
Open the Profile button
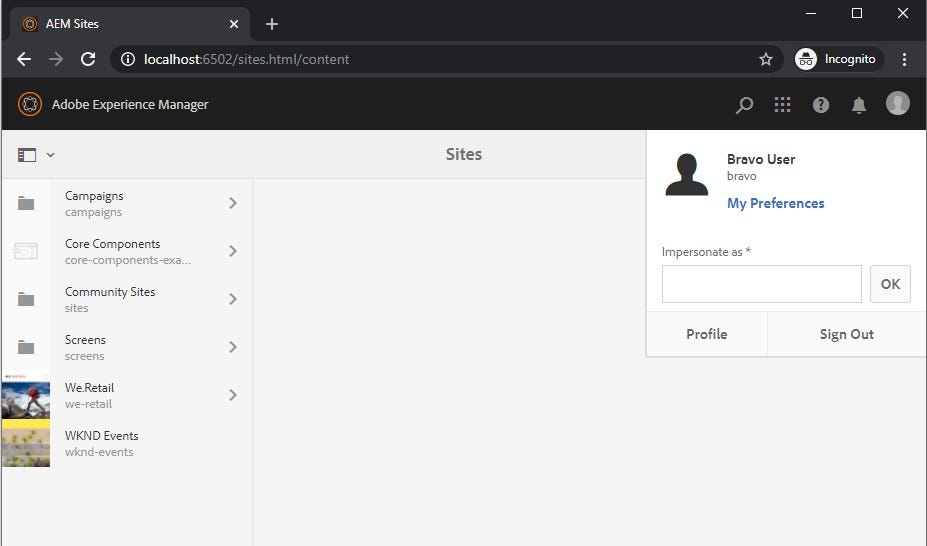tap(706, 334)
